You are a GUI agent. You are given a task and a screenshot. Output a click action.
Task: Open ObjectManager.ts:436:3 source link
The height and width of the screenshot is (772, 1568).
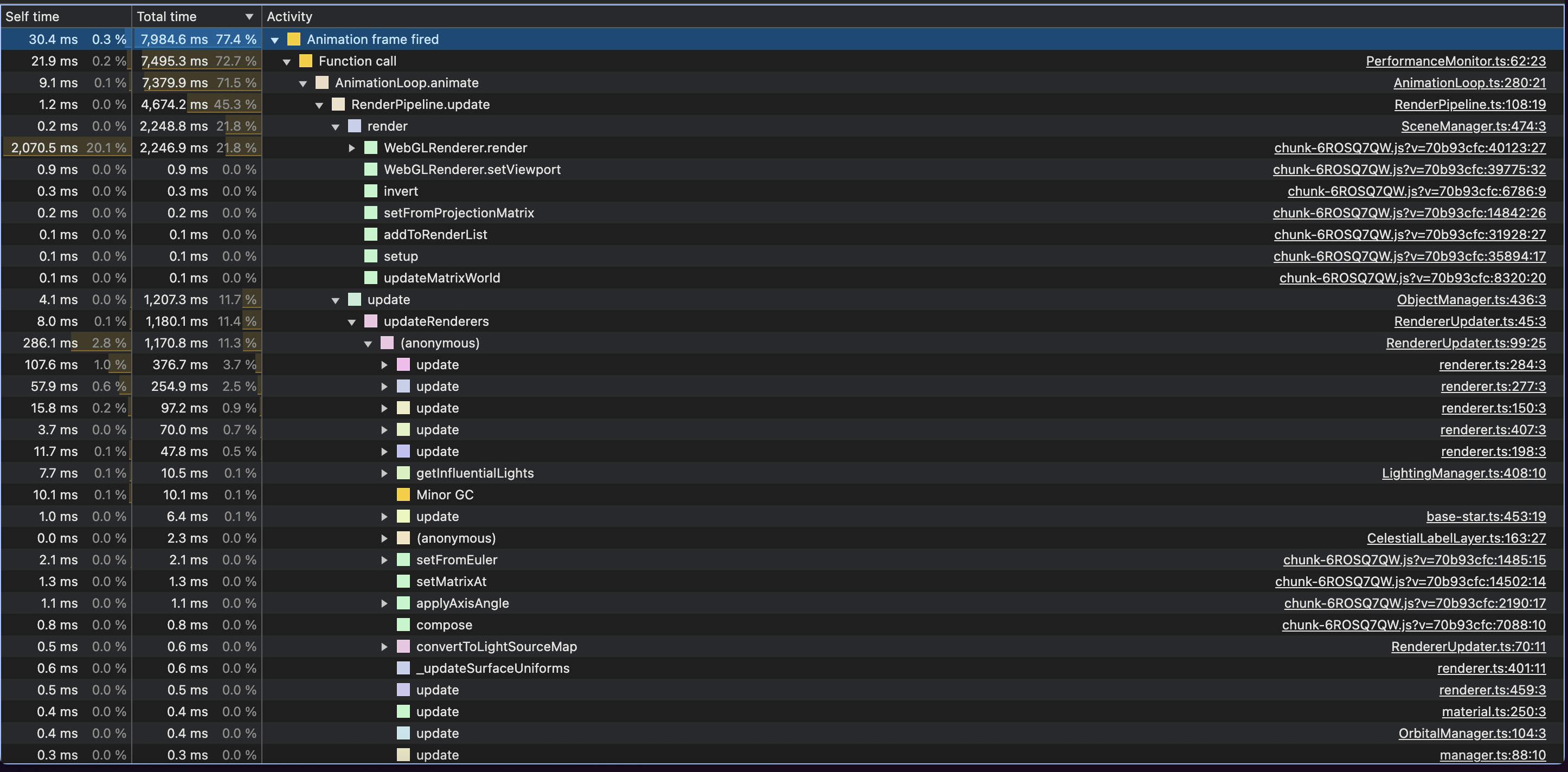tap(1471, 300)
